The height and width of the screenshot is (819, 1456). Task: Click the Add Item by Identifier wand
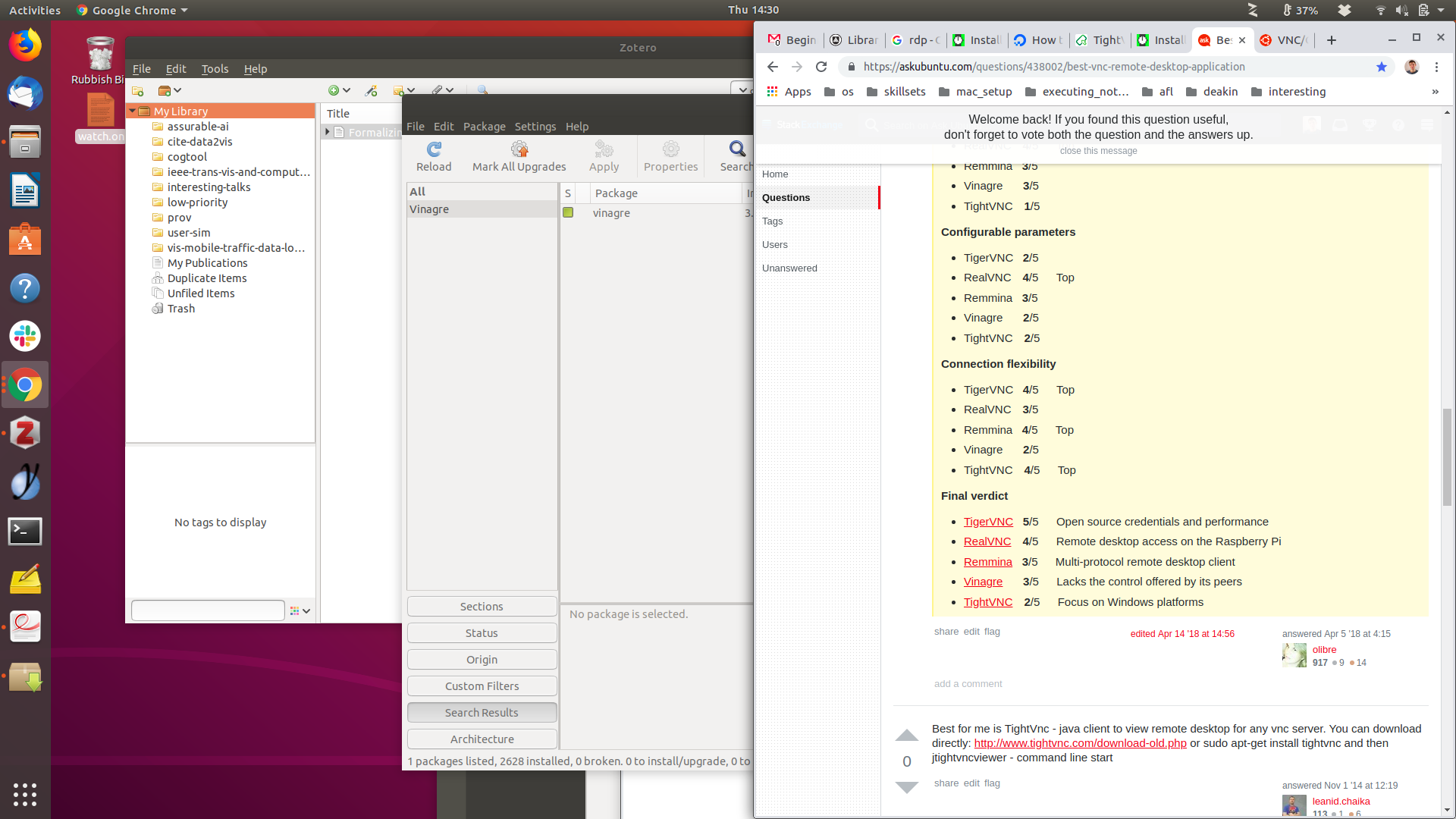pyautogui.click(x=371, y=91)
